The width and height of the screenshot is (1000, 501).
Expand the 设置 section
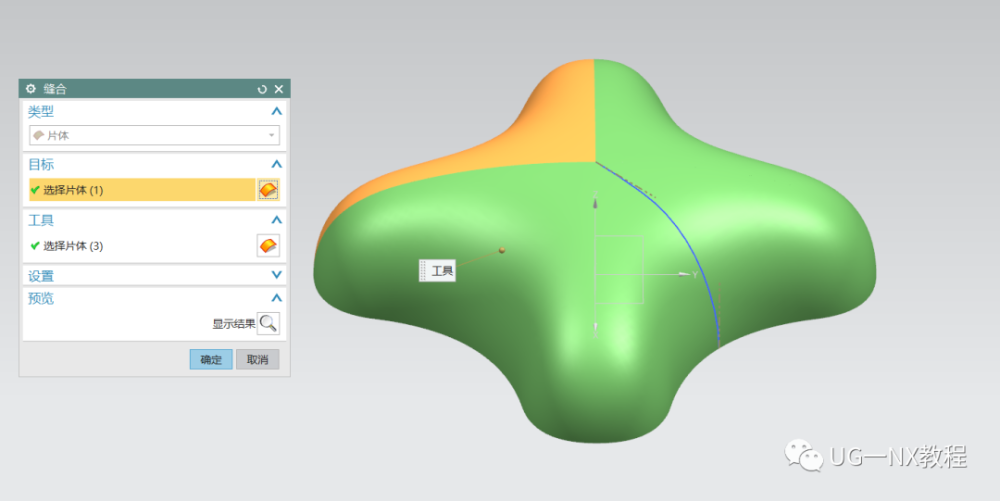pos(276,275)
